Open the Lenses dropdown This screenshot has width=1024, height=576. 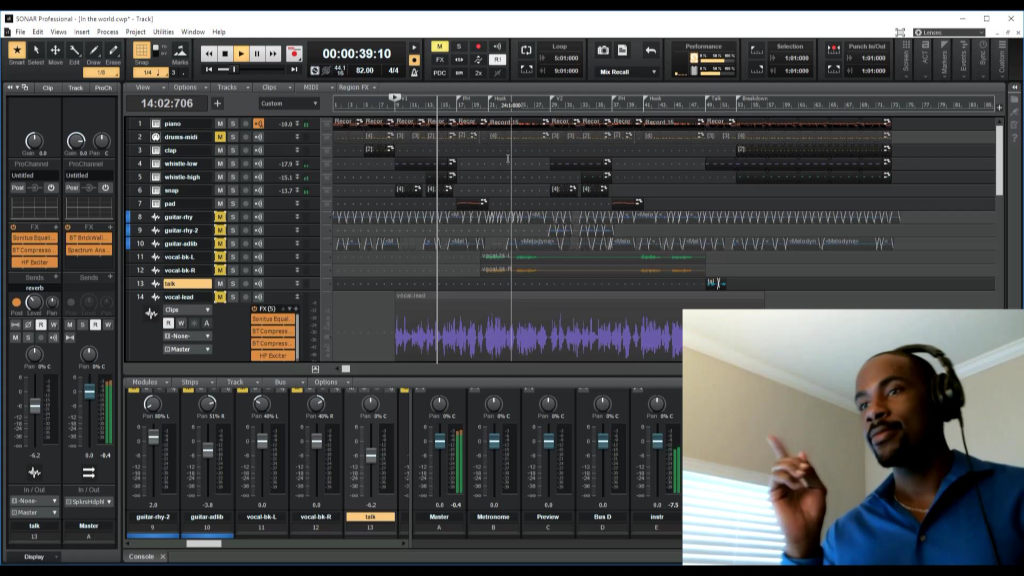tap(950, 32)
